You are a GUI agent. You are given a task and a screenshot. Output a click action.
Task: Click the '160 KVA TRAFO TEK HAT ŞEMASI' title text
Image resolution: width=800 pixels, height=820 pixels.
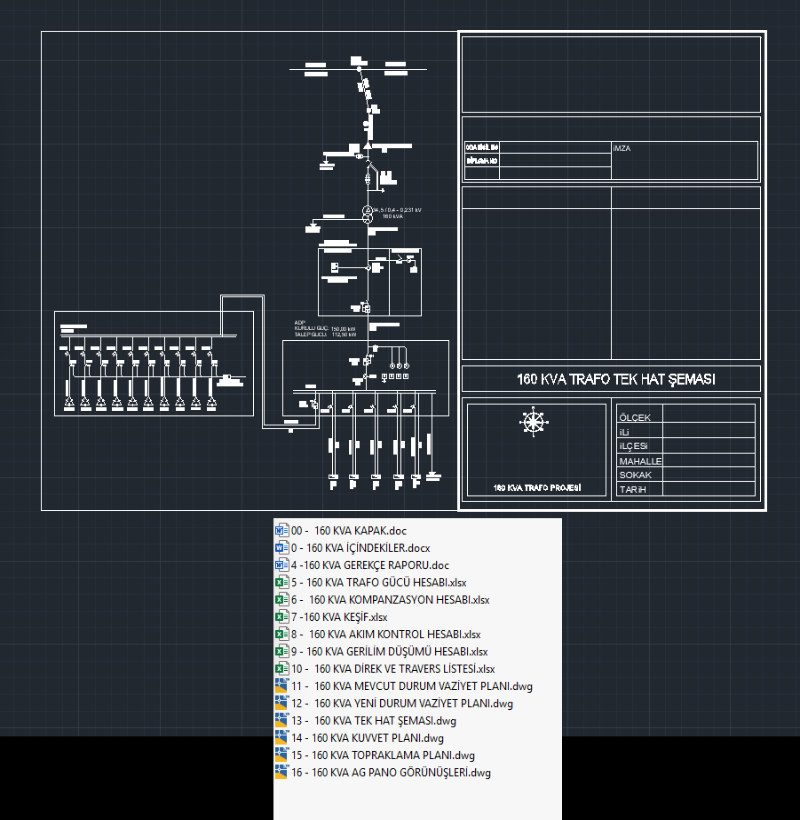609,379
